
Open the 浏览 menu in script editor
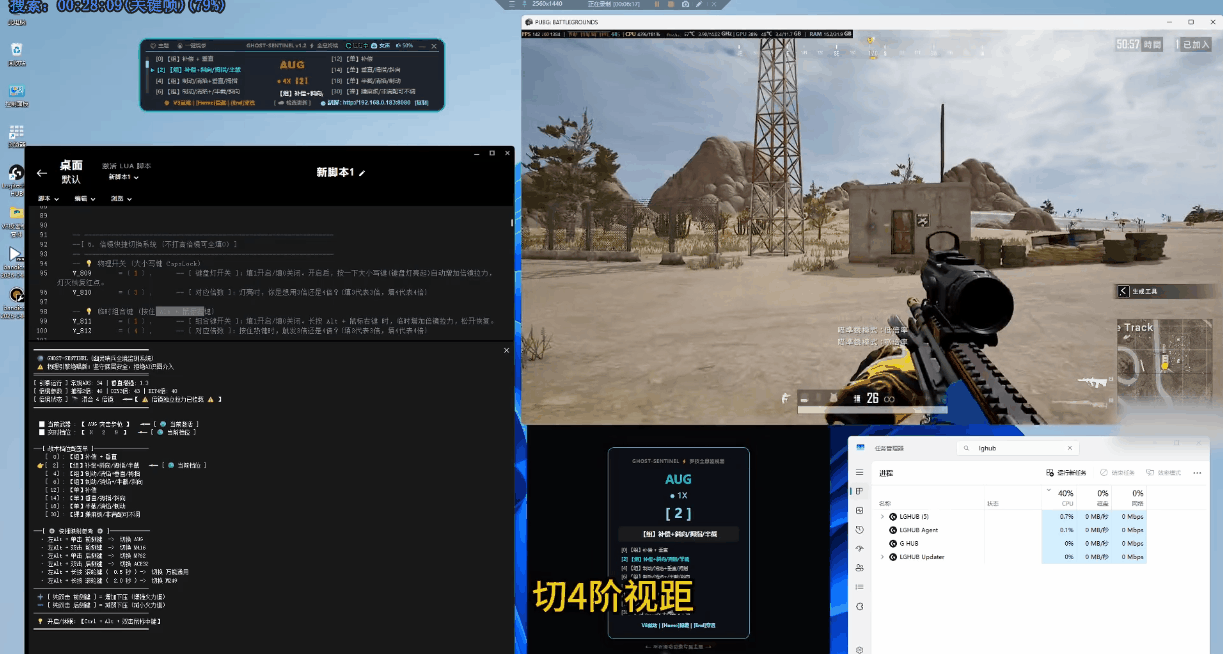tap(120, 199)
